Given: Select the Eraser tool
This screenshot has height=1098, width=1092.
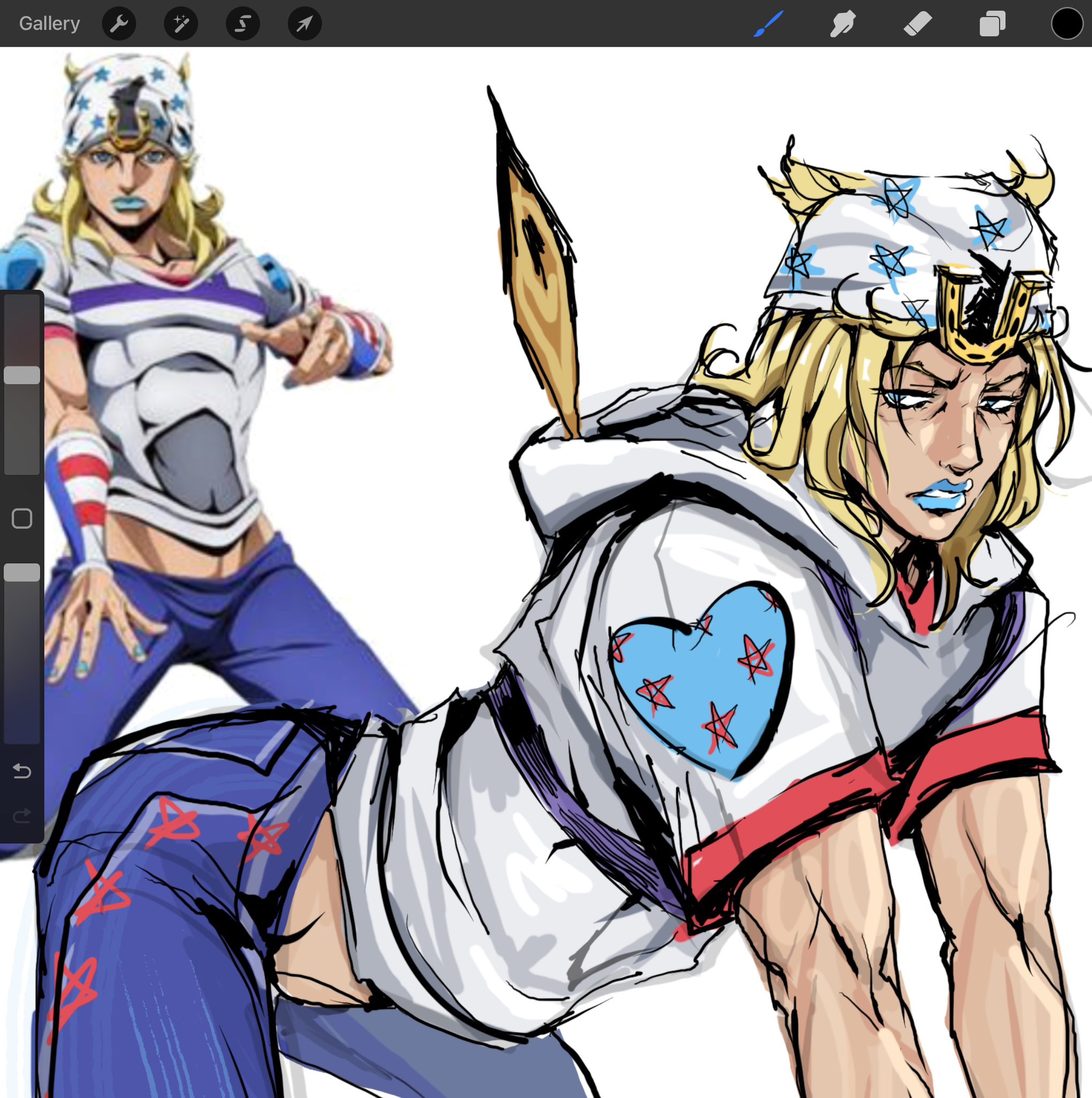Looking at the screenshot, I should tap(918, 24).
